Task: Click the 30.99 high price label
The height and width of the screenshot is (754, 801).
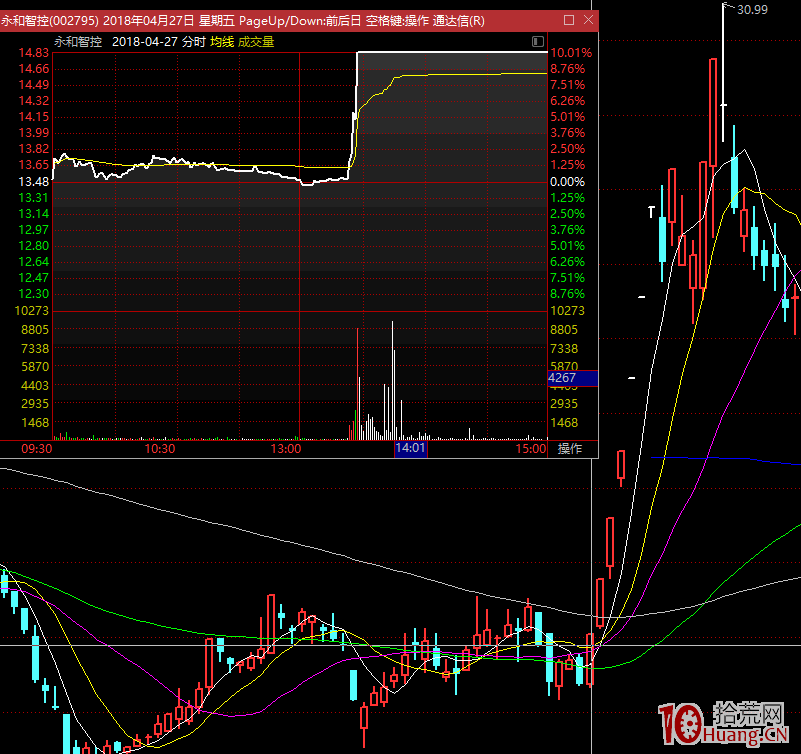Action: click(752, 9)
